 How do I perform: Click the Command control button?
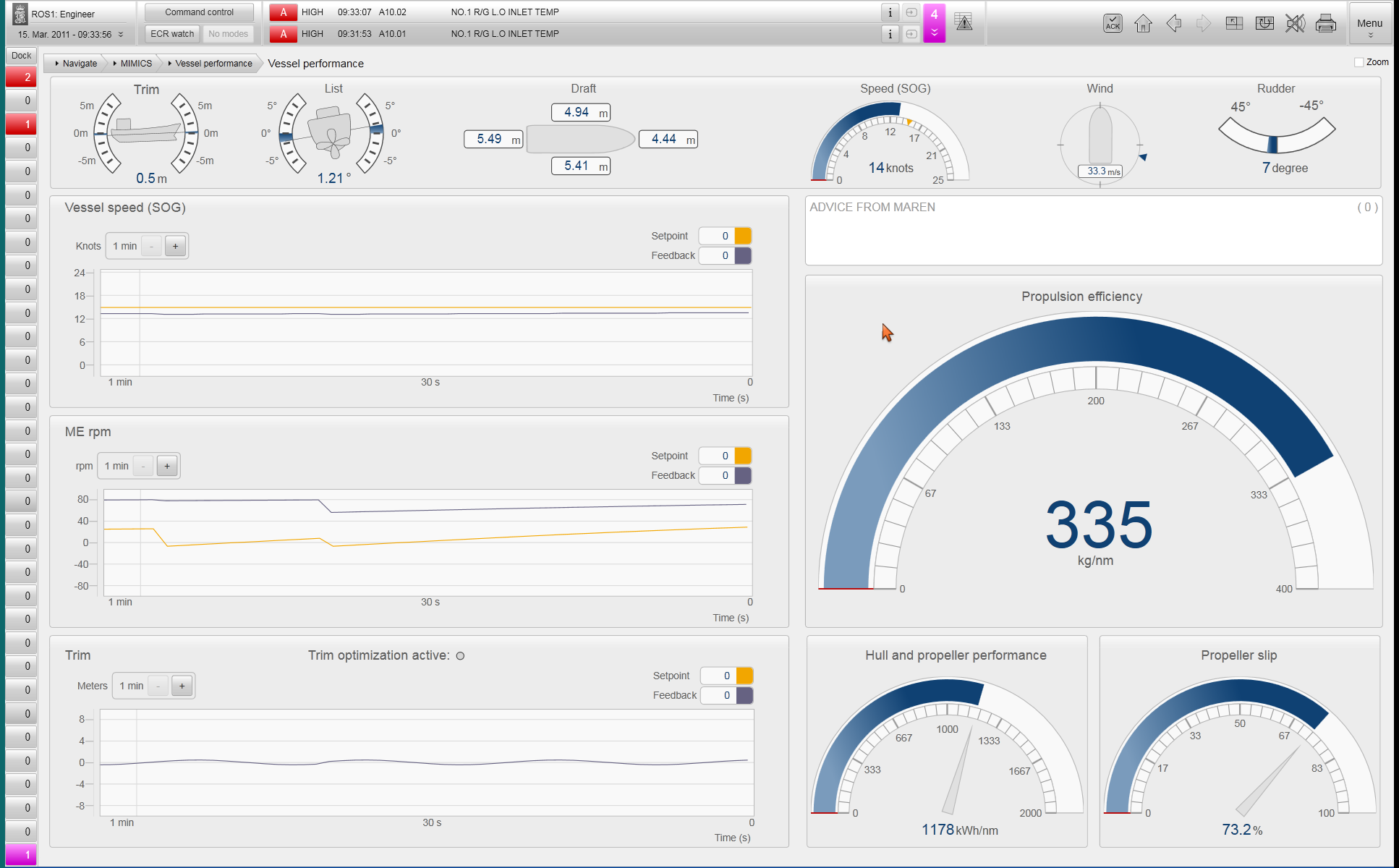click(199, 12)
